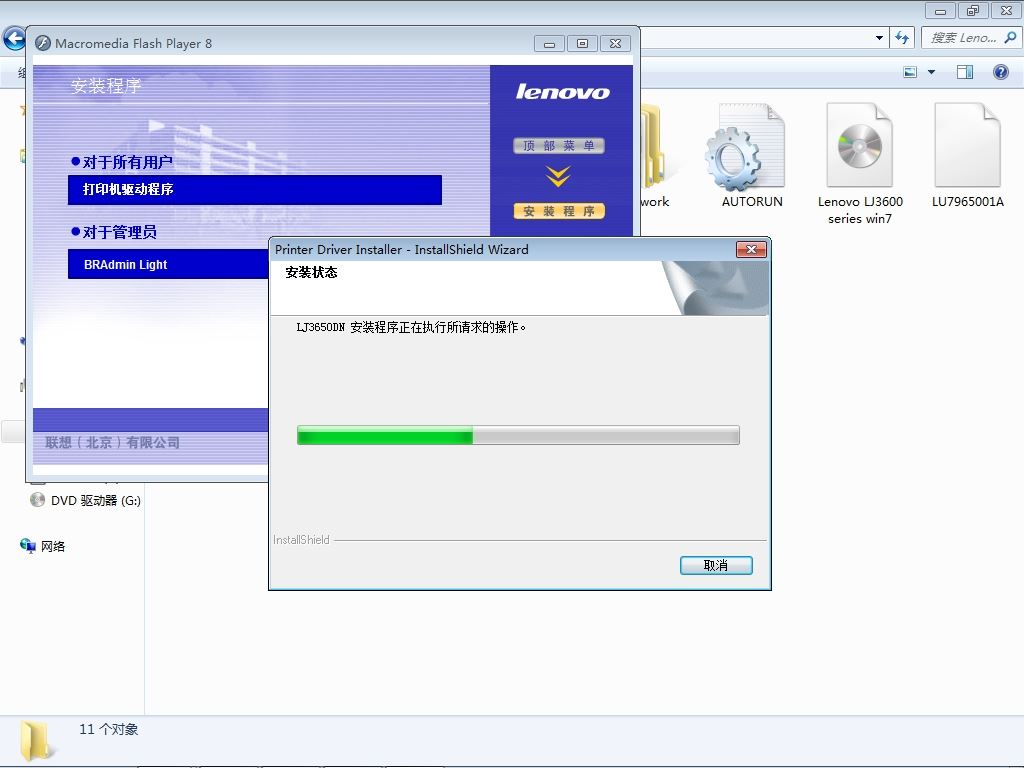Click 联想(北京)有限公司 footer text
This screenshot has height=768, width=1024.
112,442
